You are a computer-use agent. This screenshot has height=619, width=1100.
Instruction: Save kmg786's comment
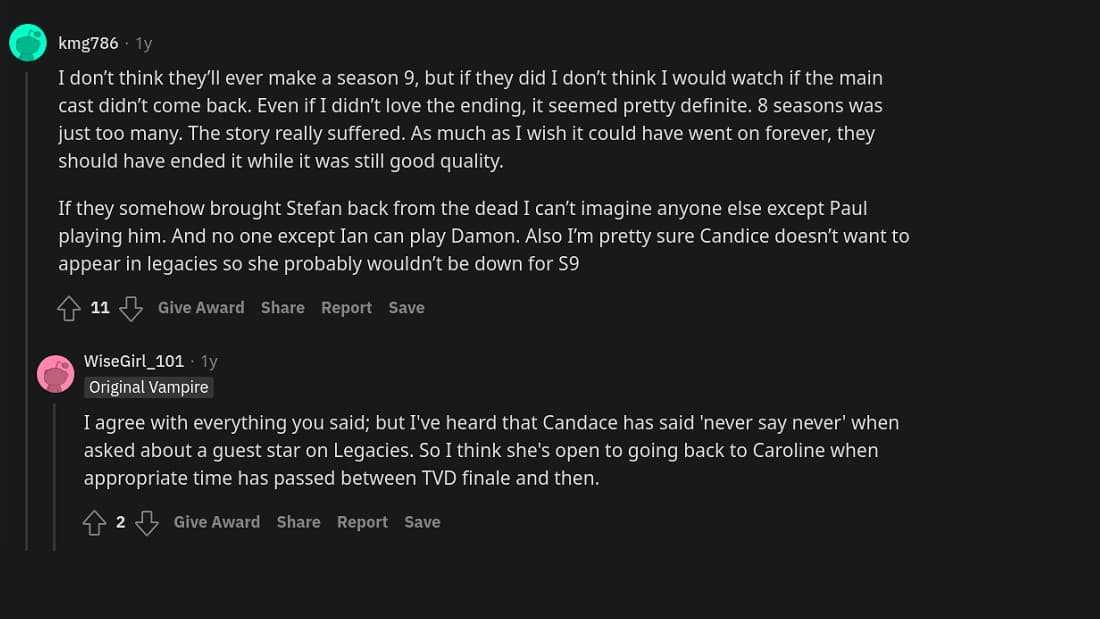pos(406,308)
